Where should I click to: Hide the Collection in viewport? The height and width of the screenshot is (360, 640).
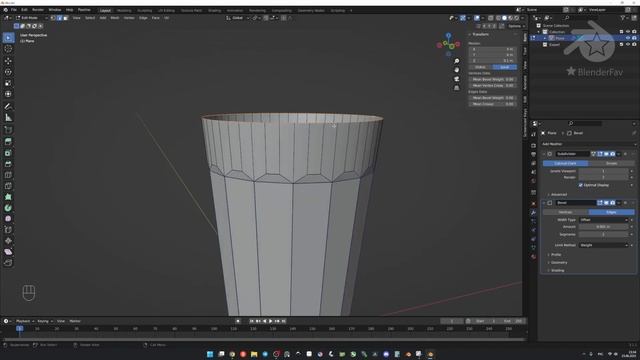coord(628,31)
